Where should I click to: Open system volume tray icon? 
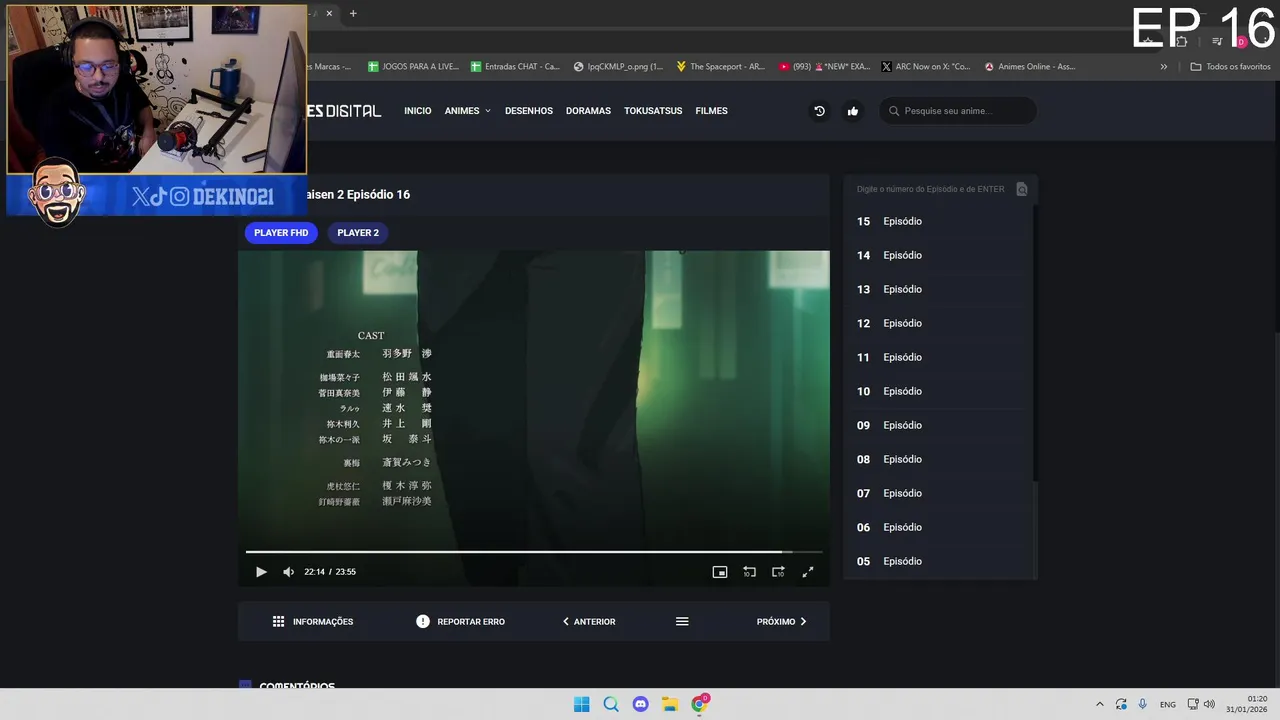click(x=1209, y=704)
